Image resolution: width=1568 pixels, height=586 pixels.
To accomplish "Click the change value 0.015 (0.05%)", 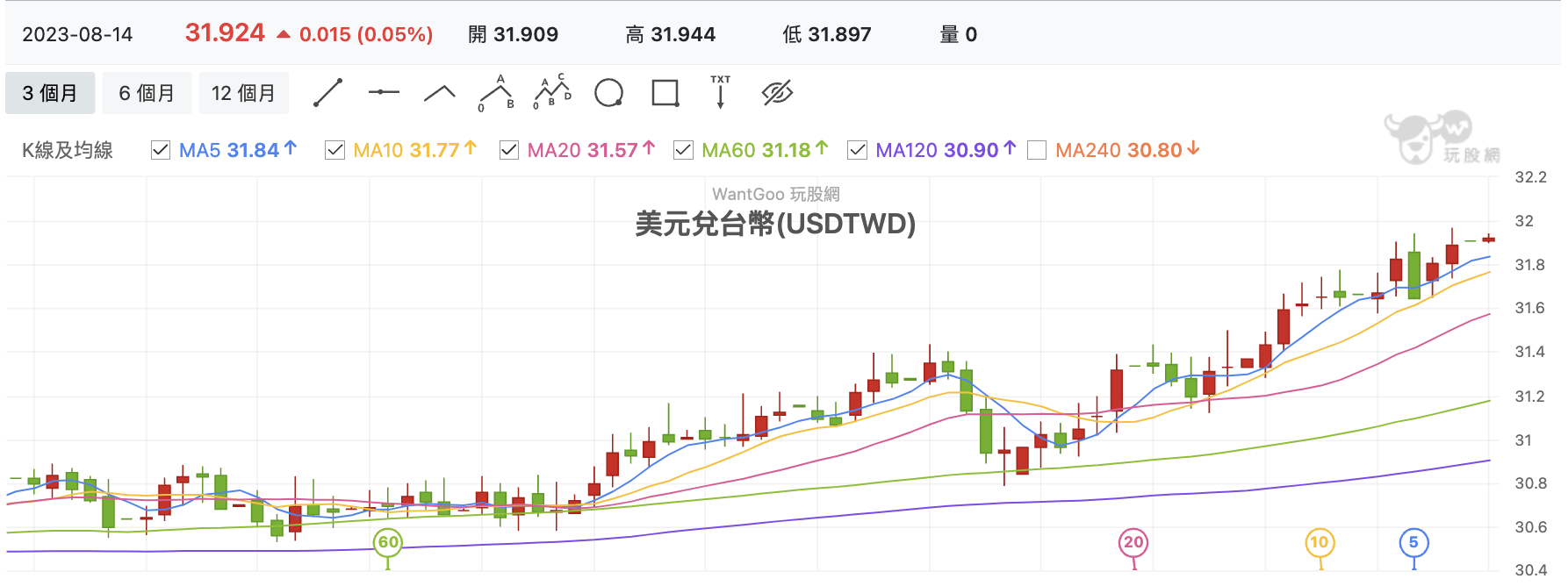I will click(x=366, y=34).
